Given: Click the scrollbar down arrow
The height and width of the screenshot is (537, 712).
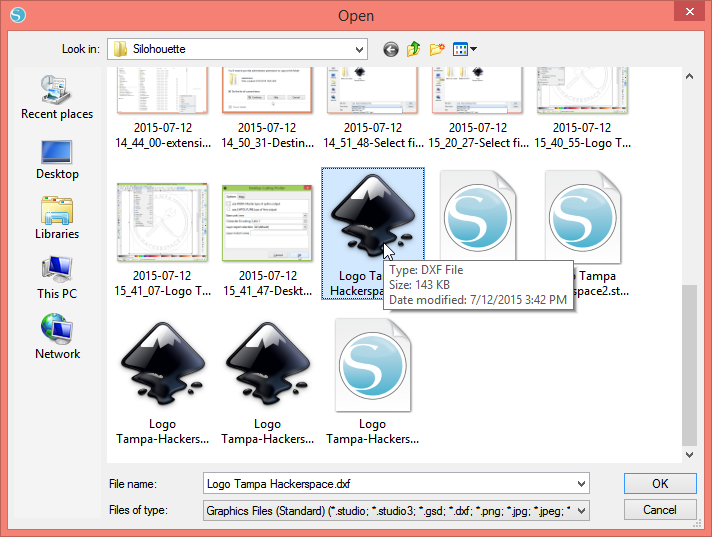Looking at the screenshot, I should point(689,454).
